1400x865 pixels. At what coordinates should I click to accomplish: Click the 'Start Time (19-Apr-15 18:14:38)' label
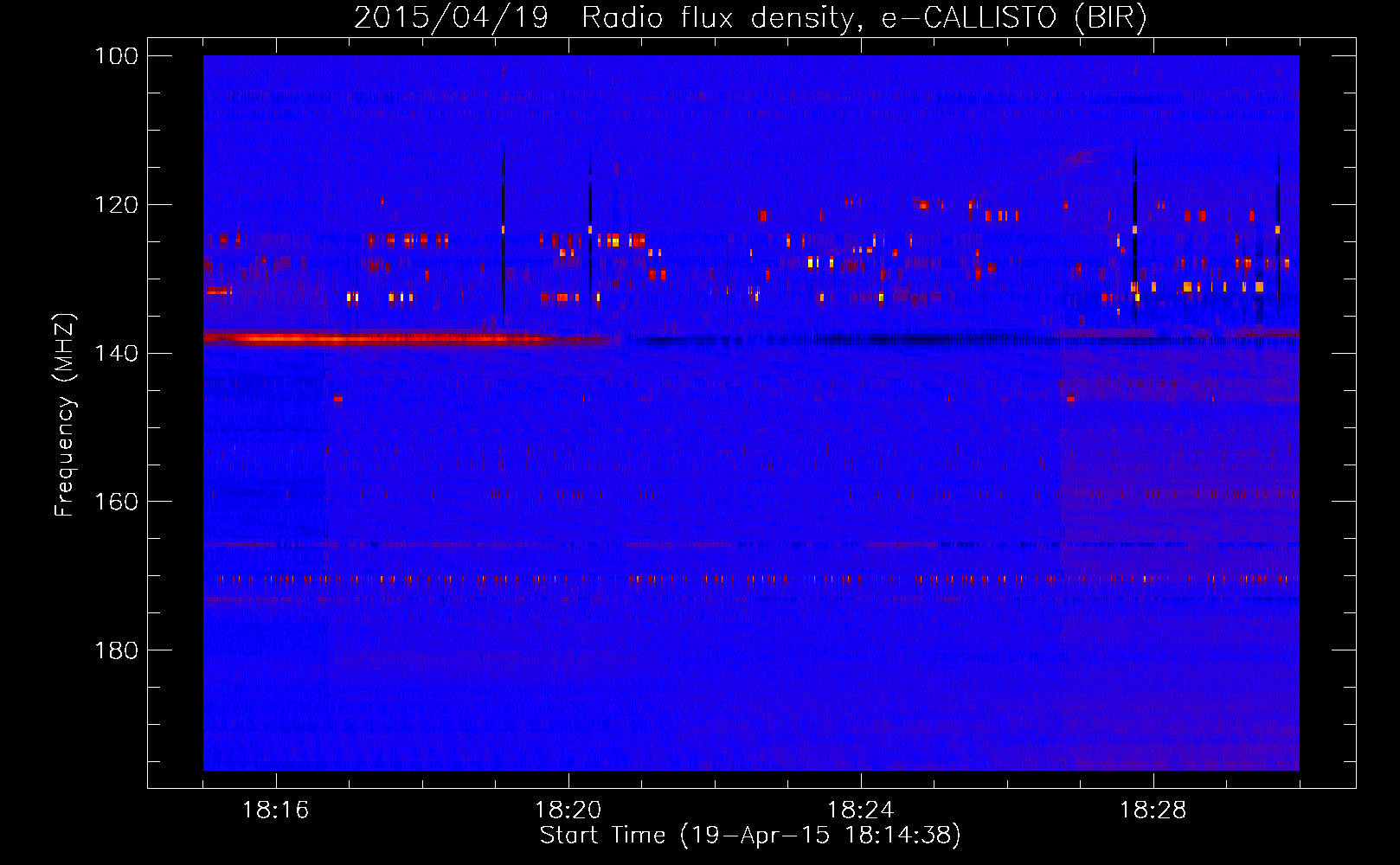coord(750,836)
